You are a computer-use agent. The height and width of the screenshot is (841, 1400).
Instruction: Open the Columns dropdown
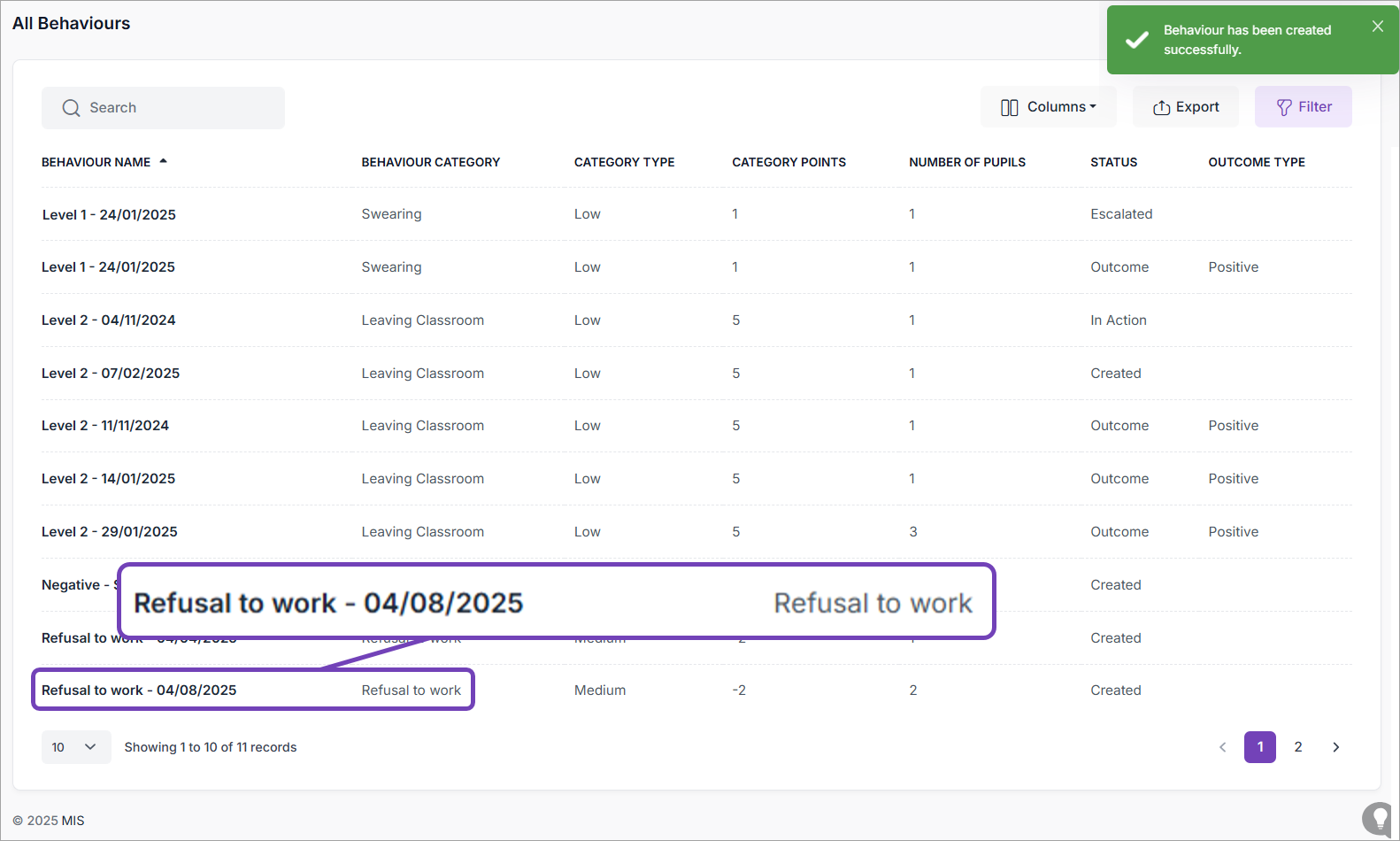coord(1048,107)
